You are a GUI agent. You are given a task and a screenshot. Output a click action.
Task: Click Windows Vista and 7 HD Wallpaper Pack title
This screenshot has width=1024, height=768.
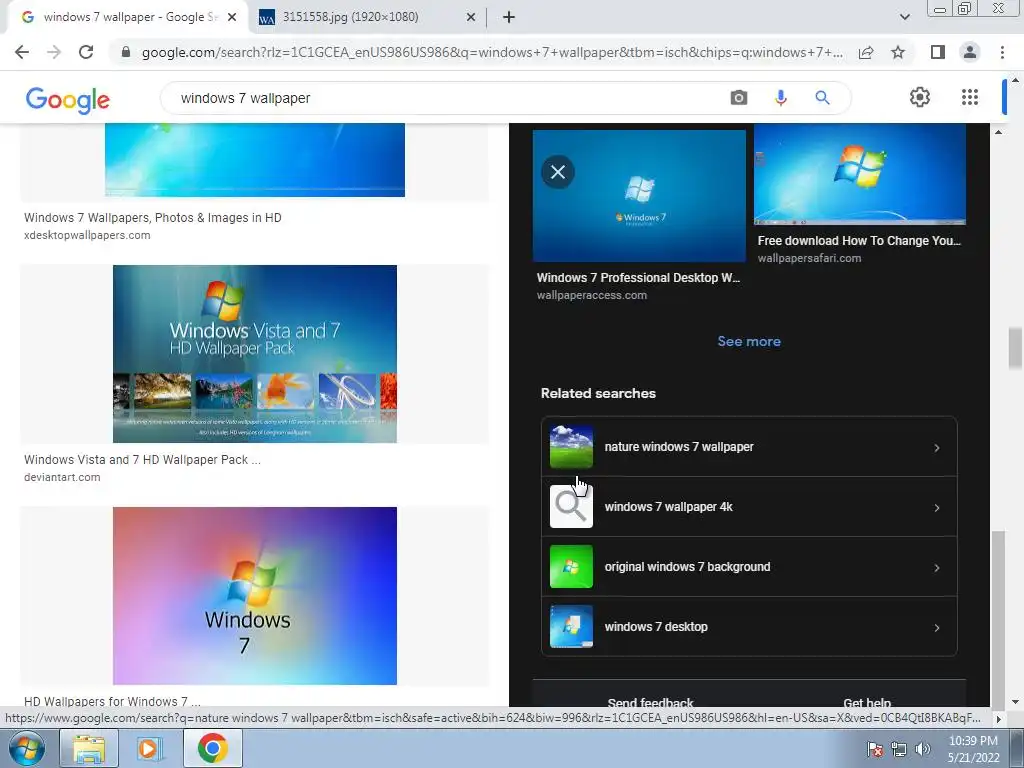pos(142,460)
